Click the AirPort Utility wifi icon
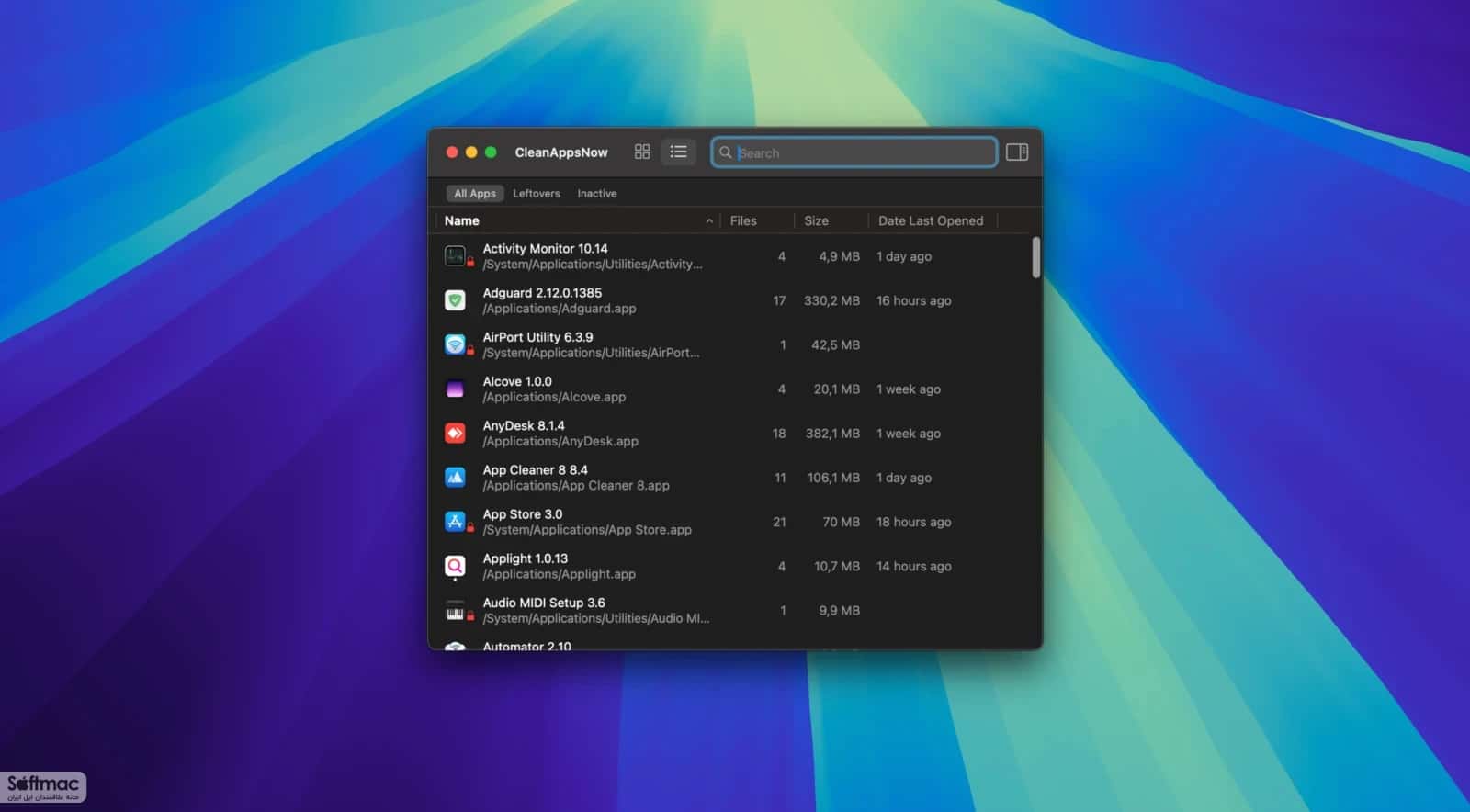This screenshot has width=1470, height=812. coord(455,344)
